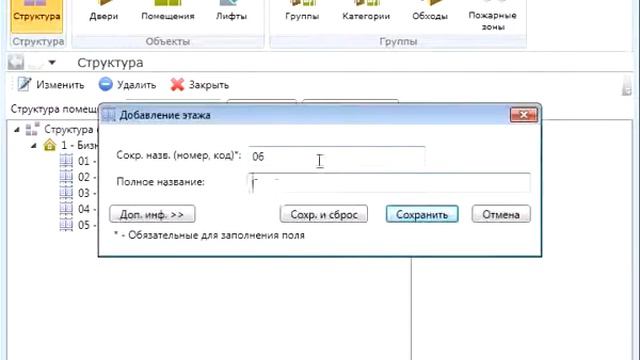640x360 pixels.
Task: Select floor 04 in the tree
Action: coord(78,209)
